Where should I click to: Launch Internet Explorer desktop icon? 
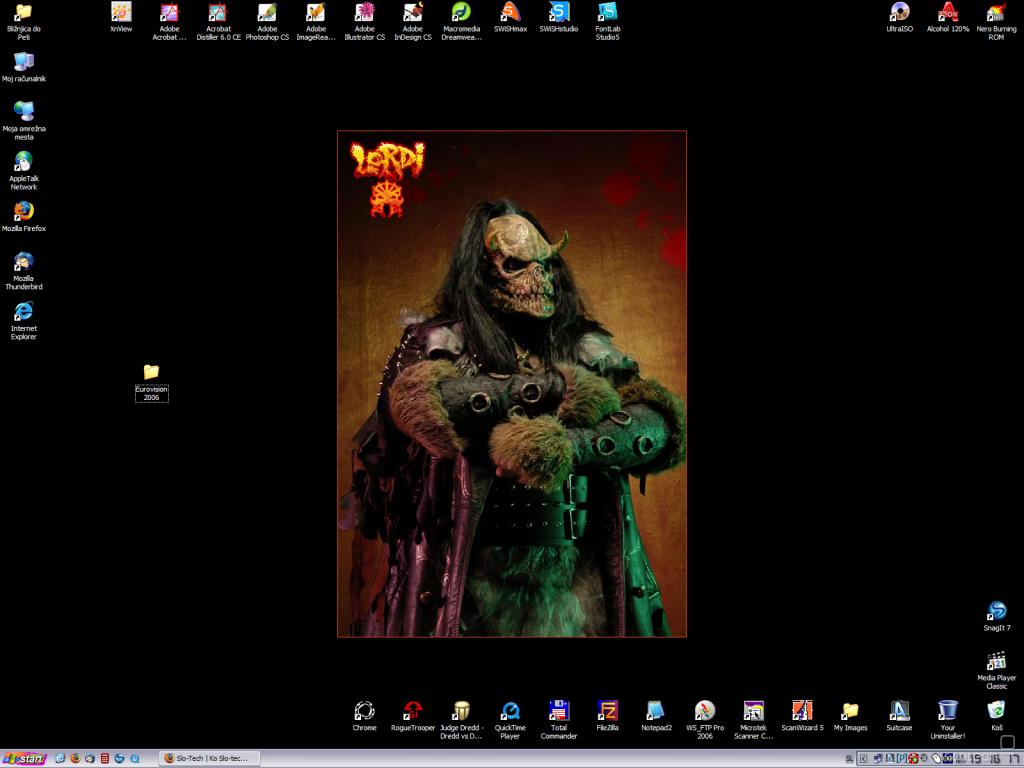point(24,321)
